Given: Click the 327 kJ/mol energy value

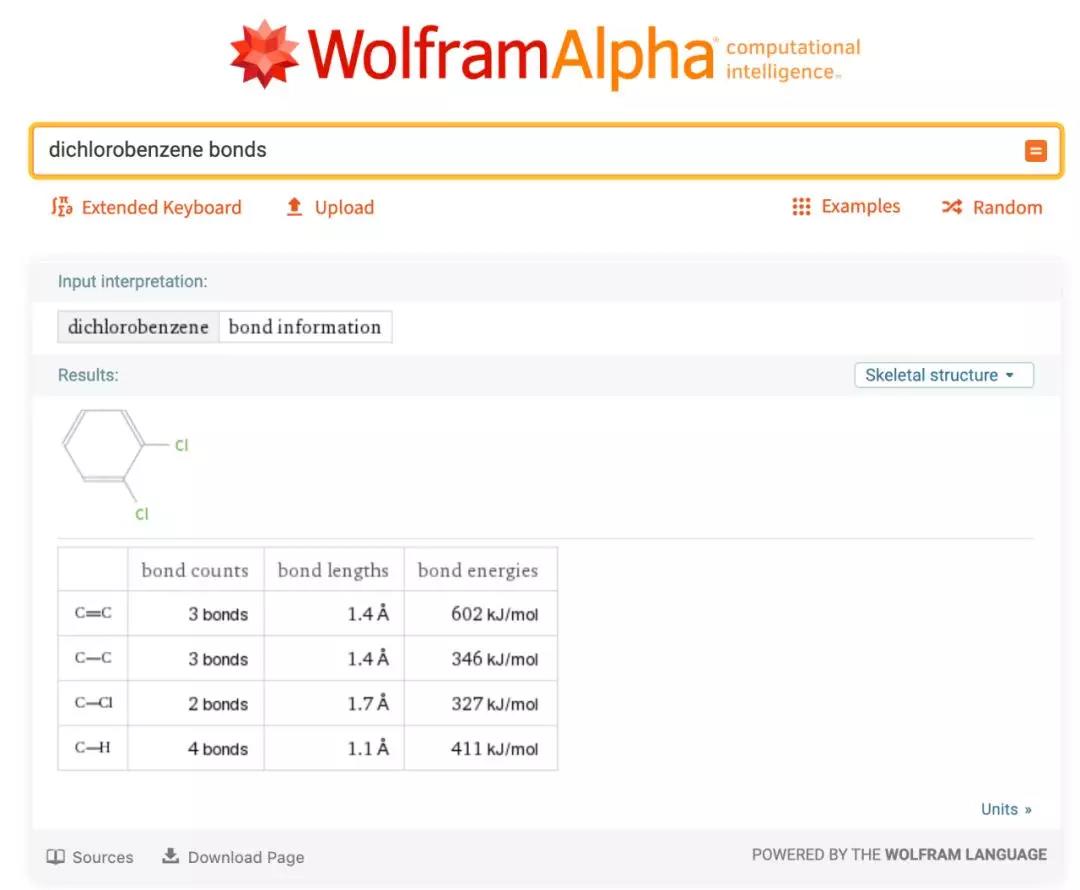Looking at the screenshot, I should pyautogui.click(x=495, y=703).
